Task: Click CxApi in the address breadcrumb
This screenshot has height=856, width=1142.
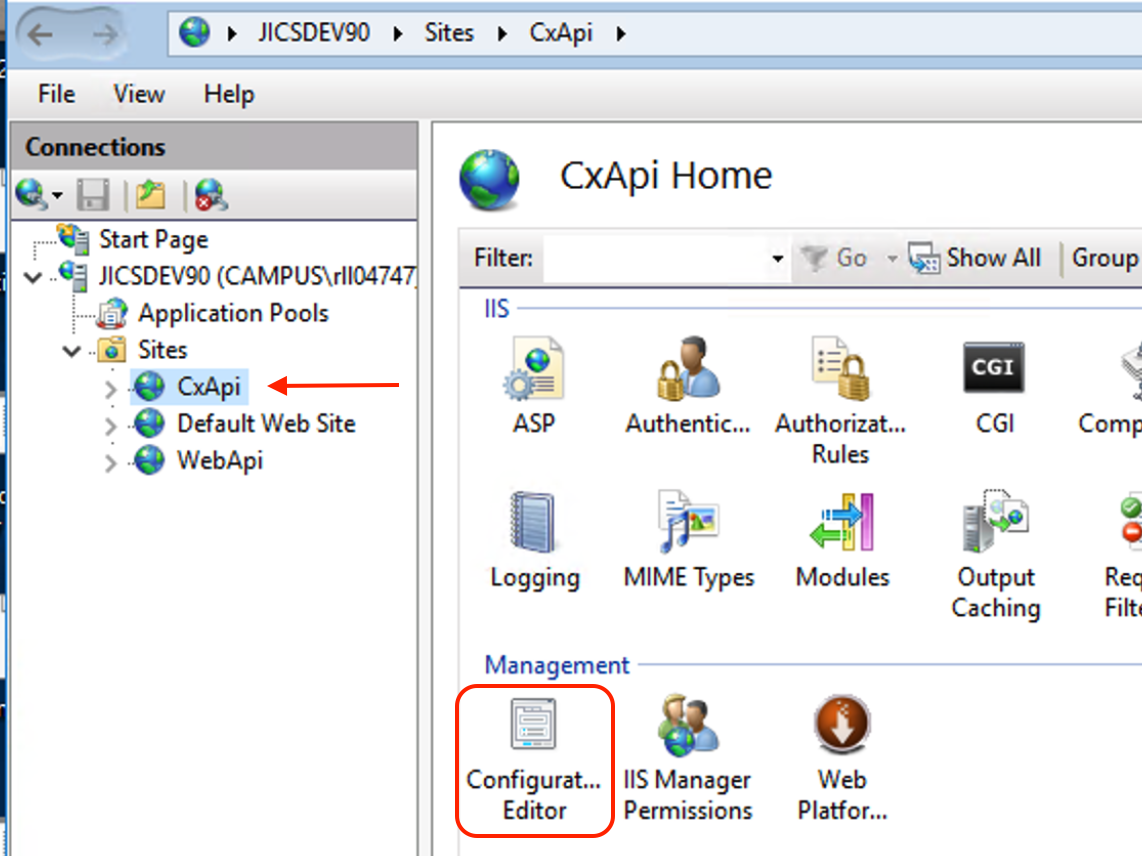Action: [561, 34]
